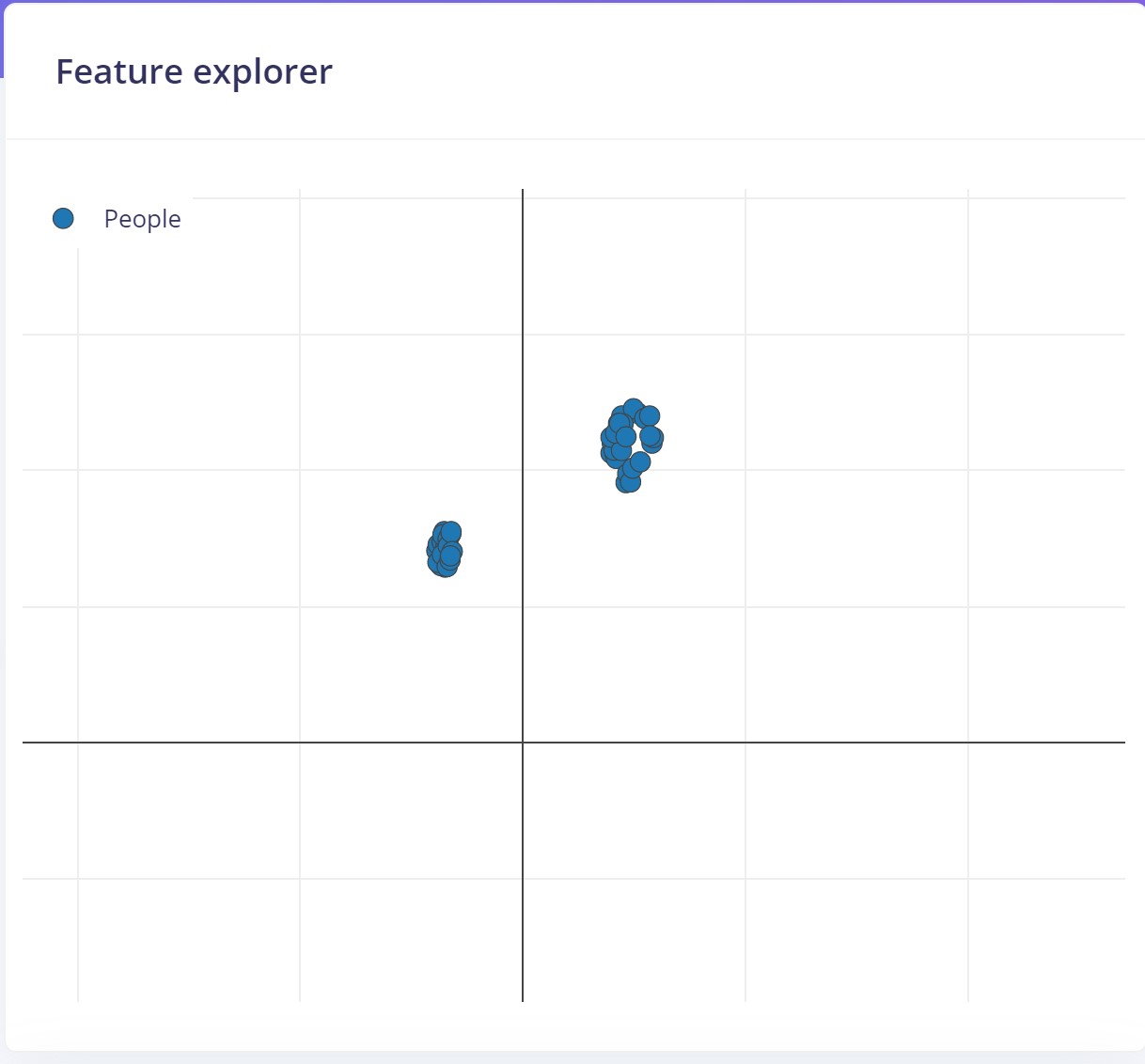Click empty plot area right of both clusters
Screen dimensions: 1145x1064
click(x=893, y=470)
